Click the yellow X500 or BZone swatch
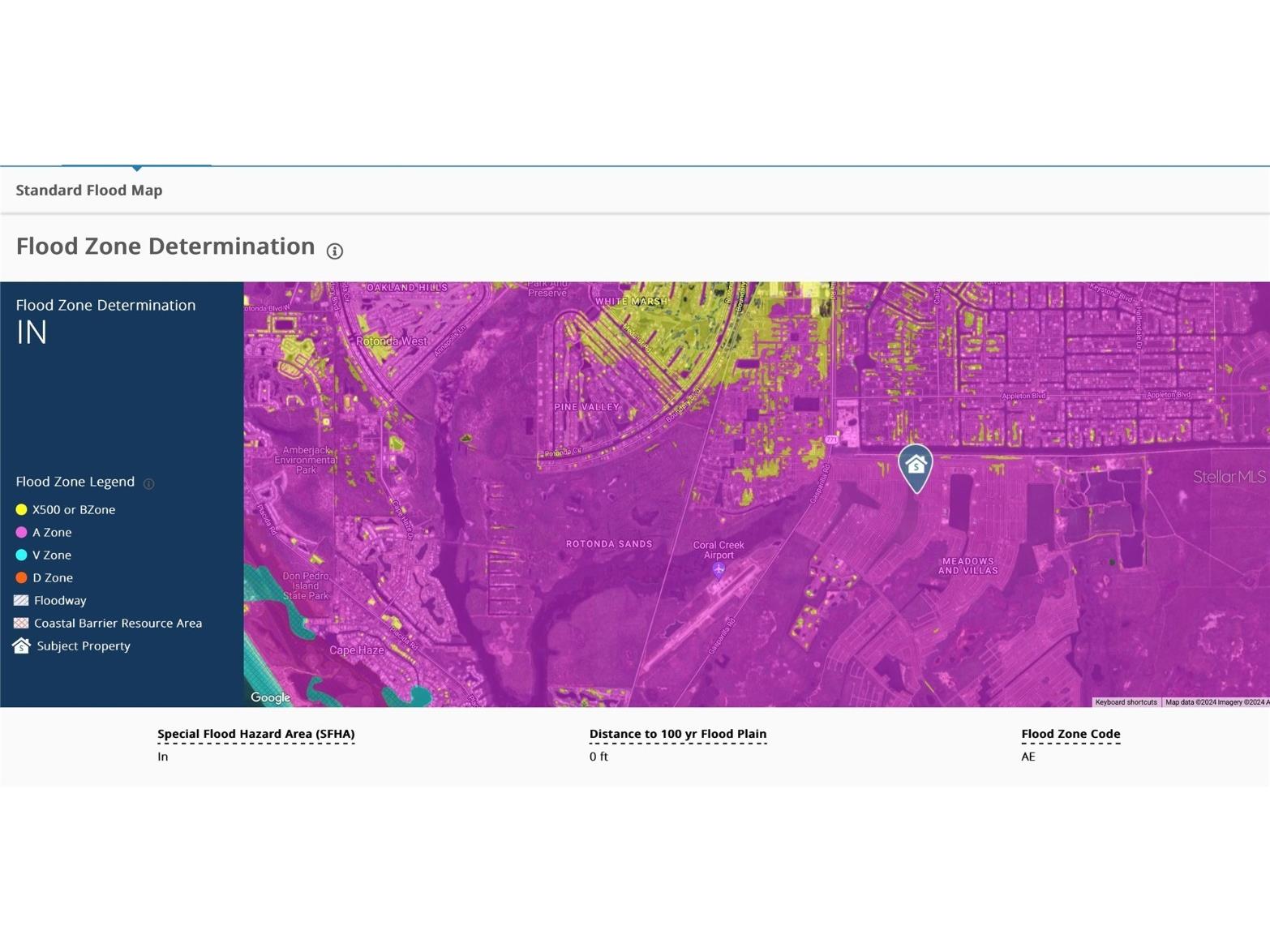Viewport: 1270px width, 952px height. (x=22, y=509)
